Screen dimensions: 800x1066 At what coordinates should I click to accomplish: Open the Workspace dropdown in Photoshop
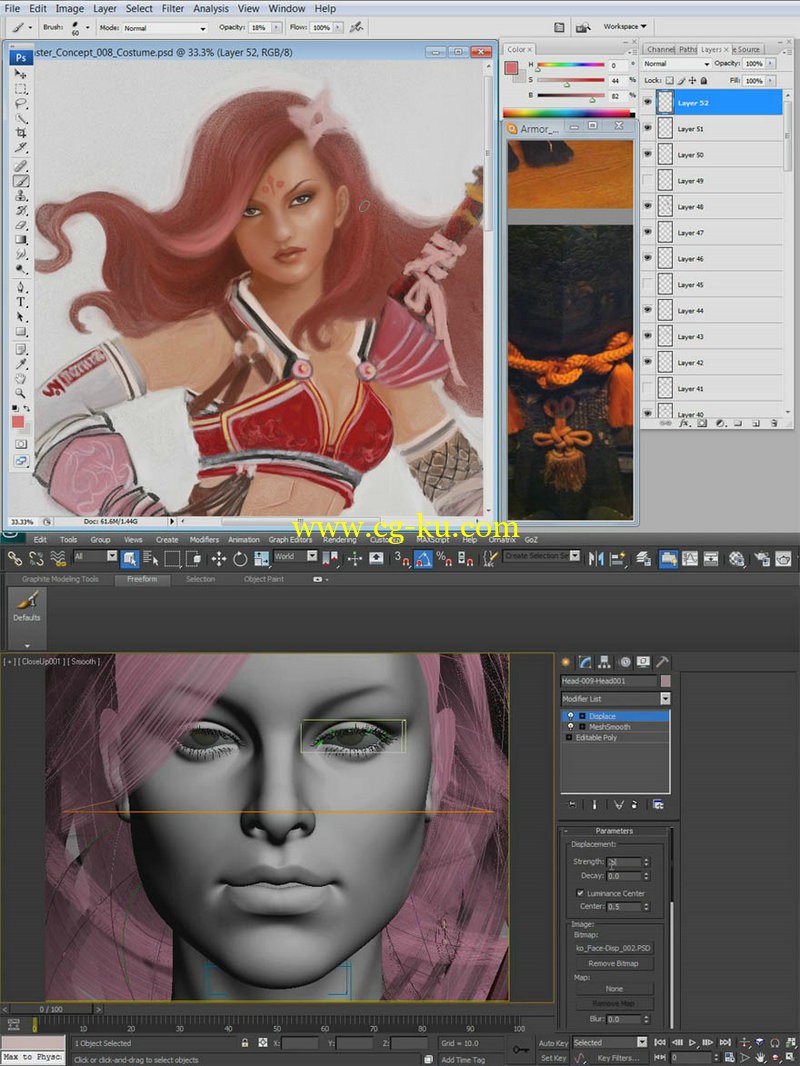[625, 27]
